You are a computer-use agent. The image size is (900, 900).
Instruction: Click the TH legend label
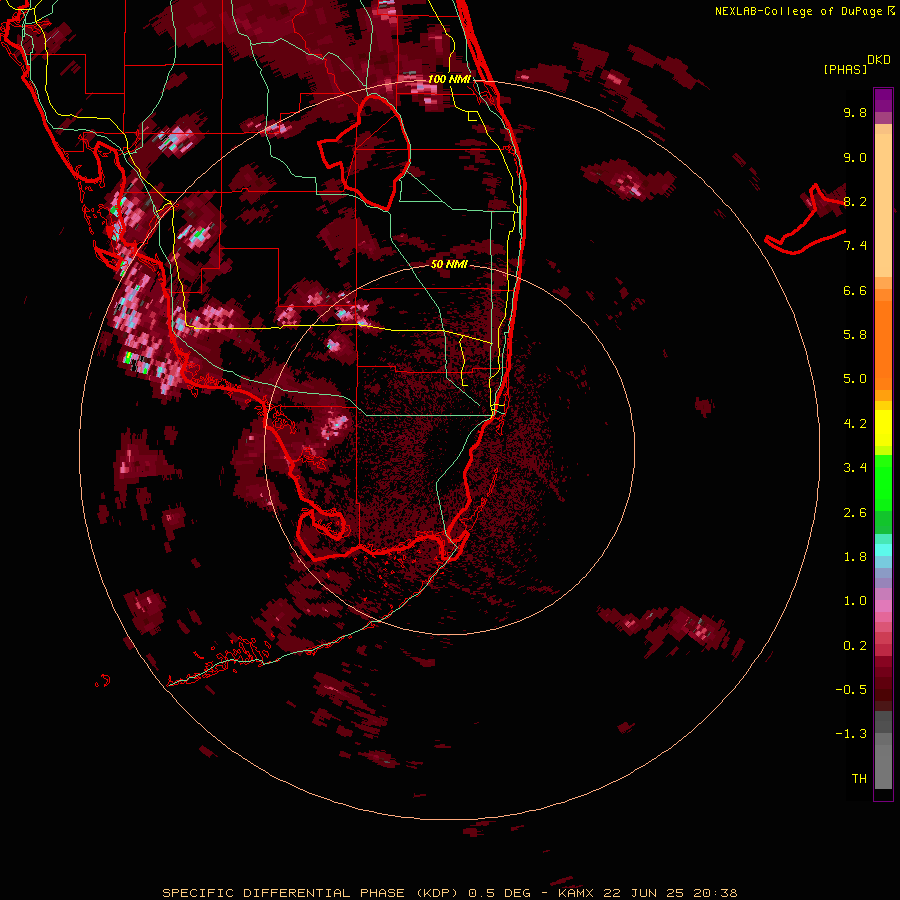click(x=859, y=779)
